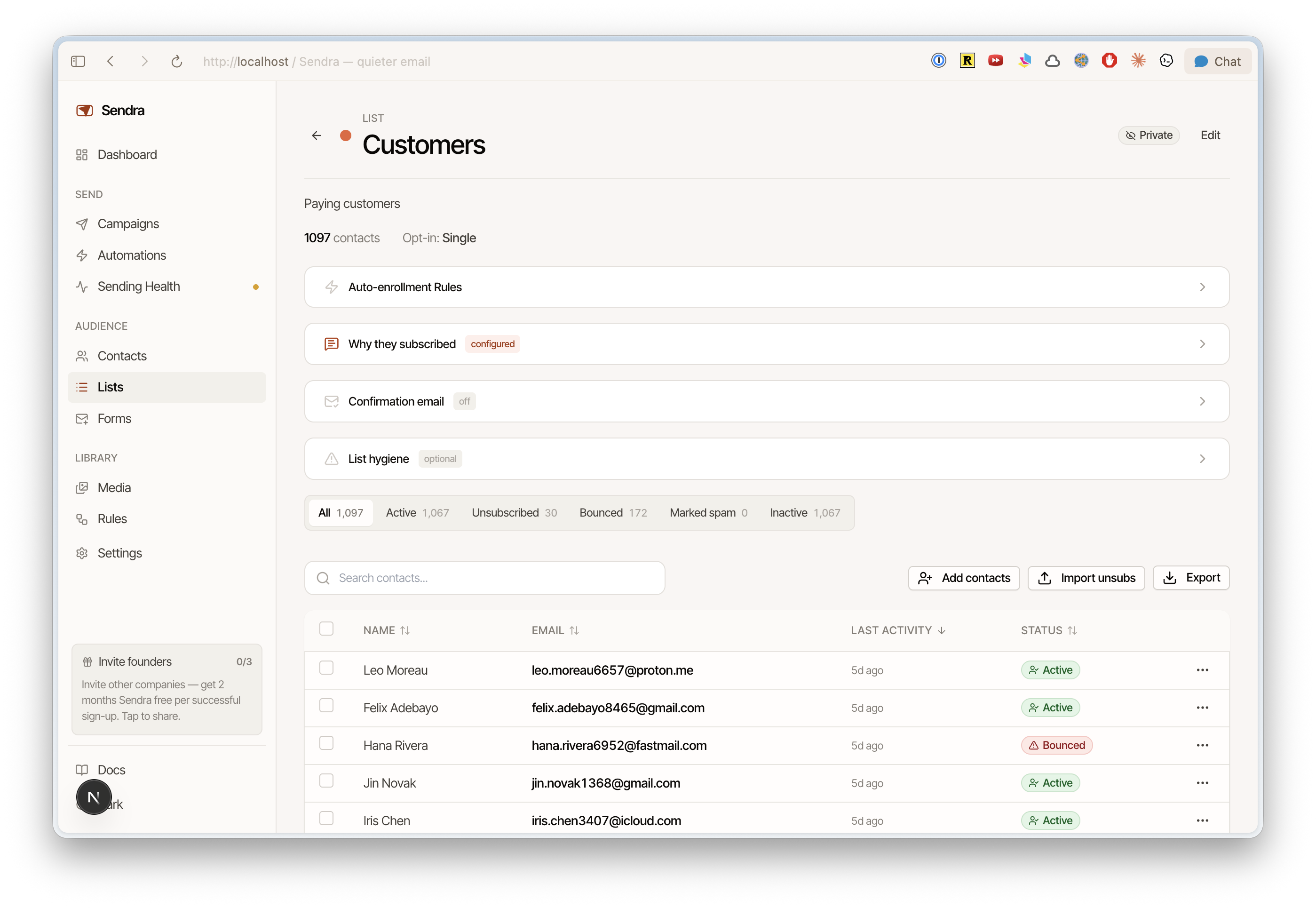The width and height of the screenshot is (1316, 908).
Task: Click the orange list color dot
Action: (345, 135)
